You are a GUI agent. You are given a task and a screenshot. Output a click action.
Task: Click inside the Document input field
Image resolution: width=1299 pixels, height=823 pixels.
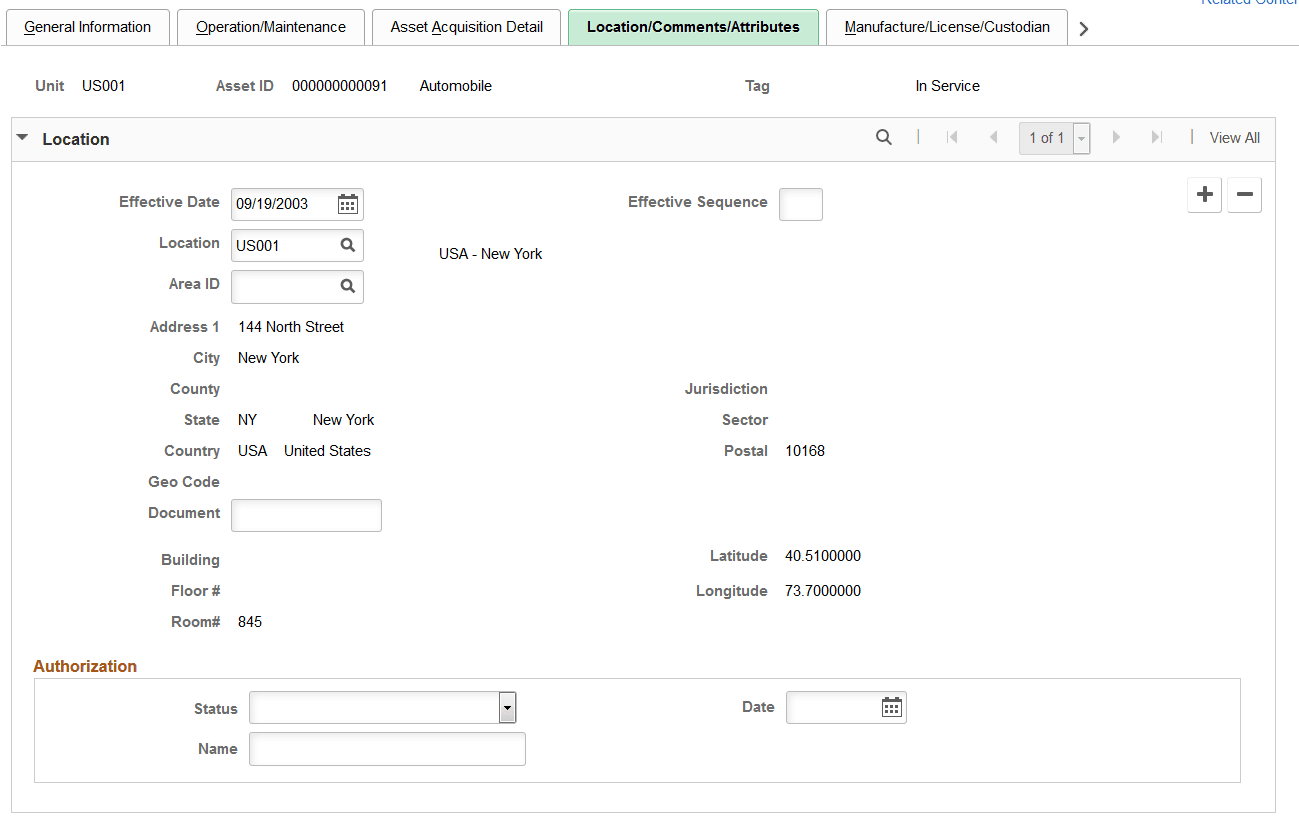305,515
